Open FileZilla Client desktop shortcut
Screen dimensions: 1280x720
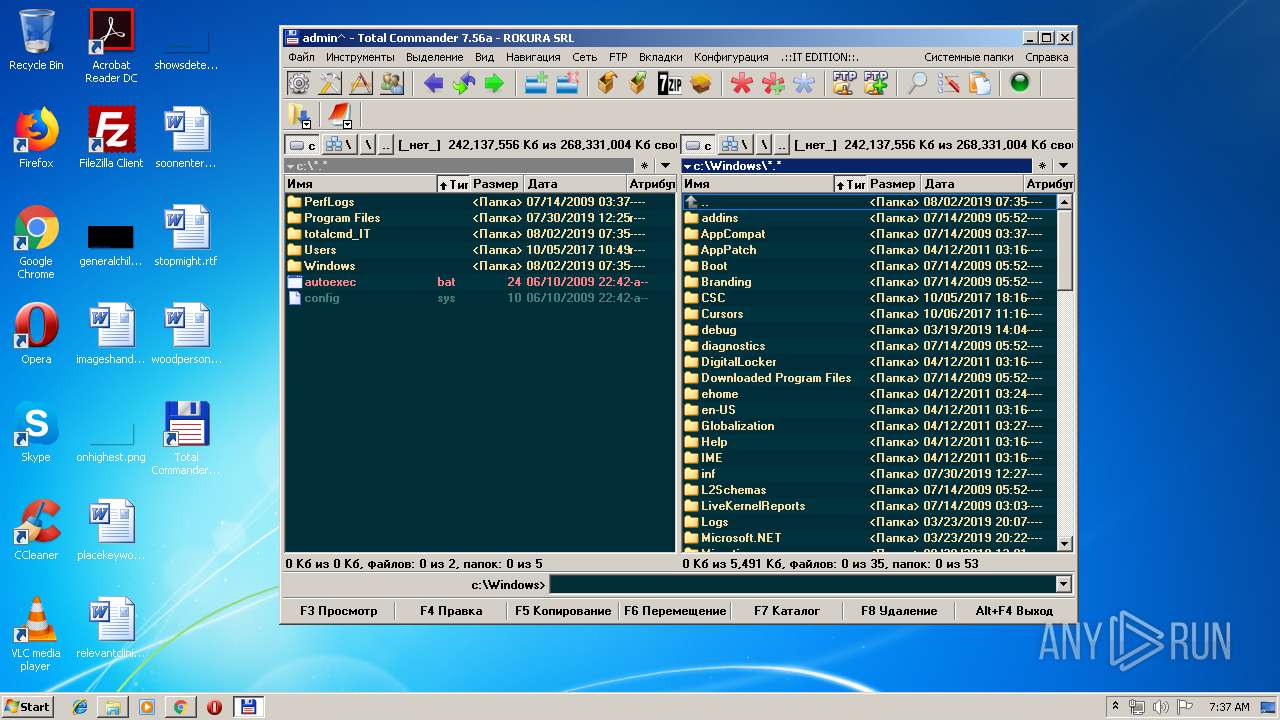(x=111, y=137)
